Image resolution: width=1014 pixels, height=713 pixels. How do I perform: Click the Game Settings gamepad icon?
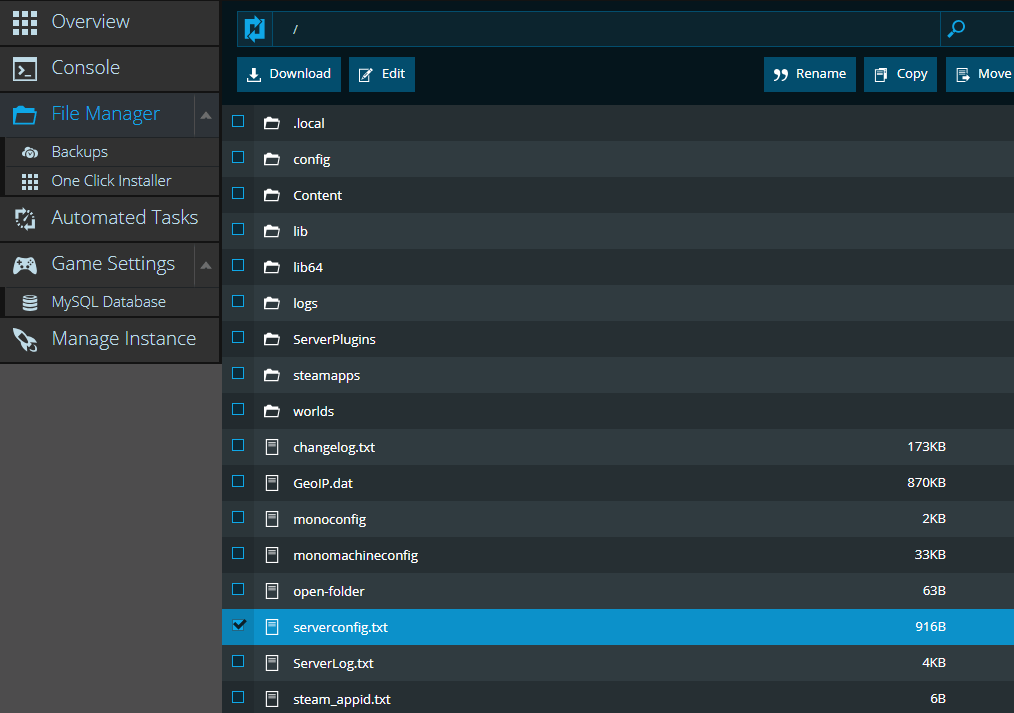click(x=25, y=265)
